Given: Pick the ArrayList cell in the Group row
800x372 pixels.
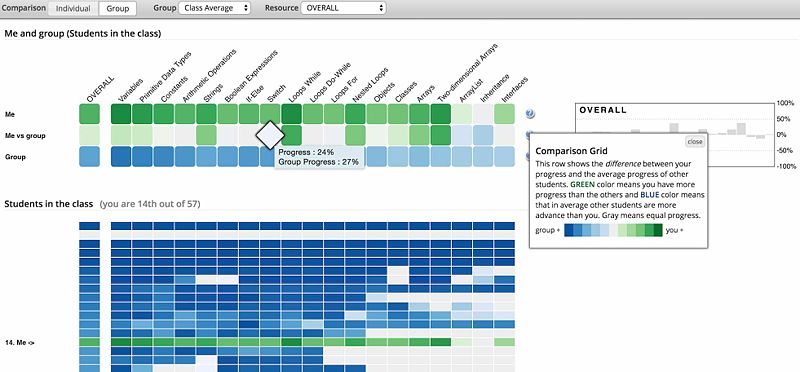Looking at the screenshot, I should (x=461, y=157).
